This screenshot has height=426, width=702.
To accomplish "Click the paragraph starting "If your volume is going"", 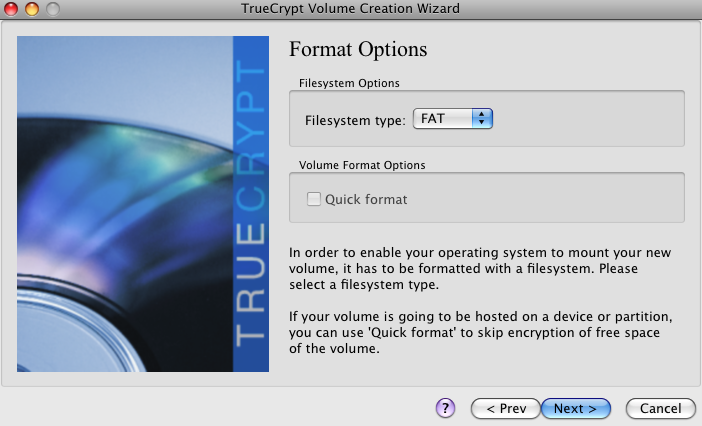I will pos(481,332).
